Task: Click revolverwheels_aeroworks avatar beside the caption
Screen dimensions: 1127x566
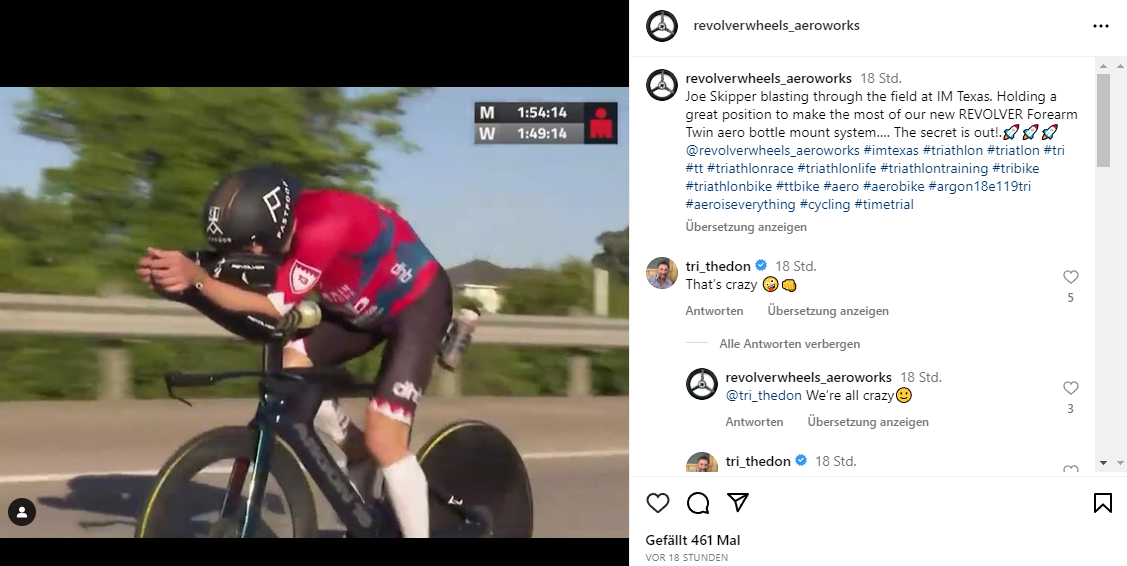Action: (662, 85)
